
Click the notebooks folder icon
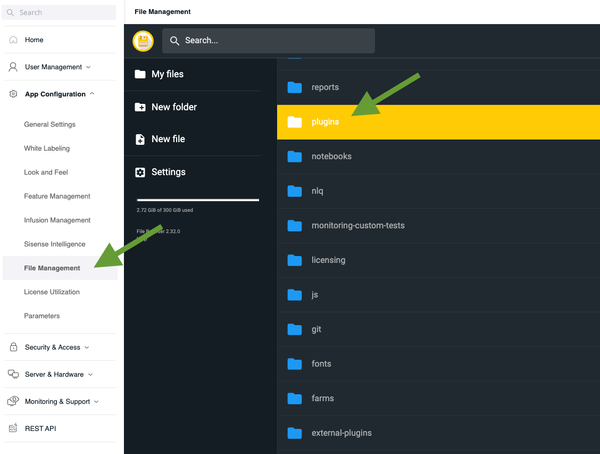295,156
